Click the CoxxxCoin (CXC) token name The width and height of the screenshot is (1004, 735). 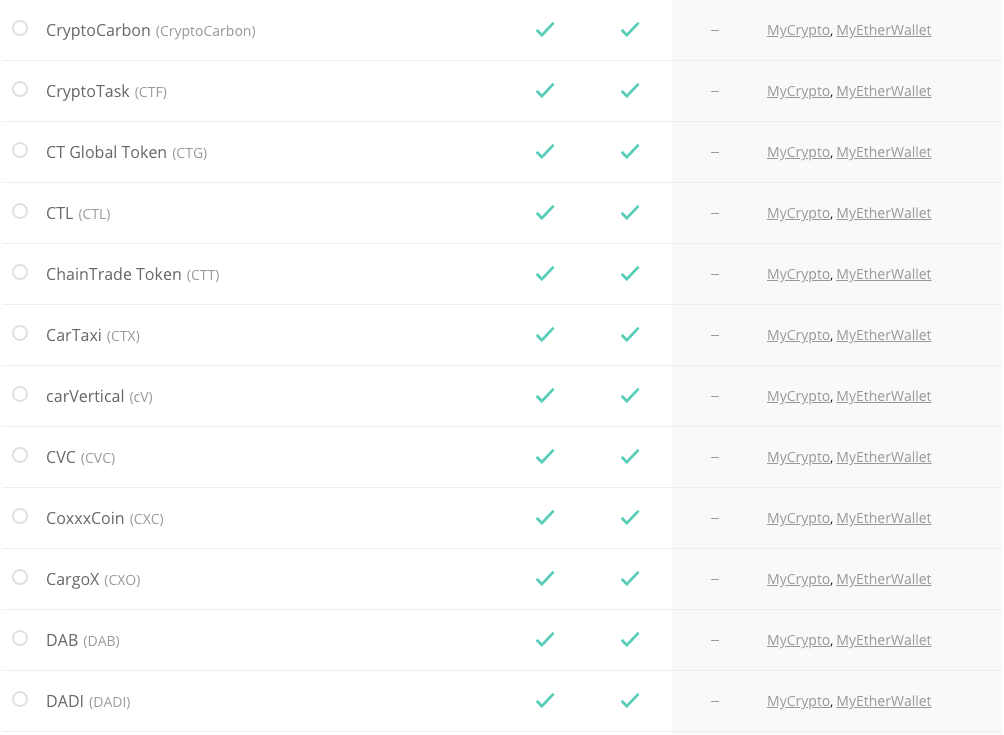[x=105, y=518]
